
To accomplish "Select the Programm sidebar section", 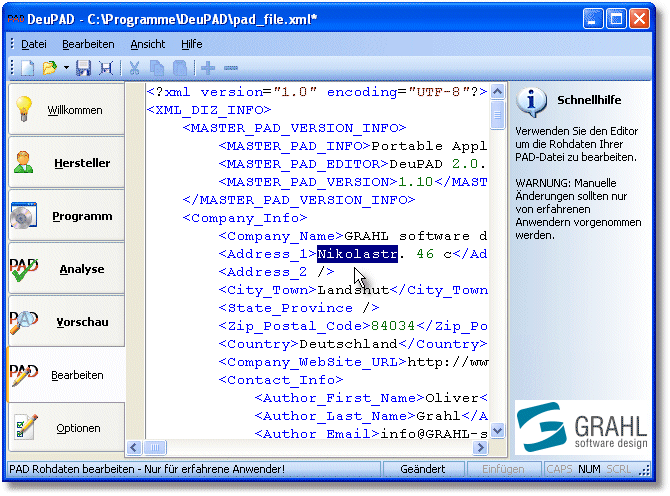I will pos(66,216).
